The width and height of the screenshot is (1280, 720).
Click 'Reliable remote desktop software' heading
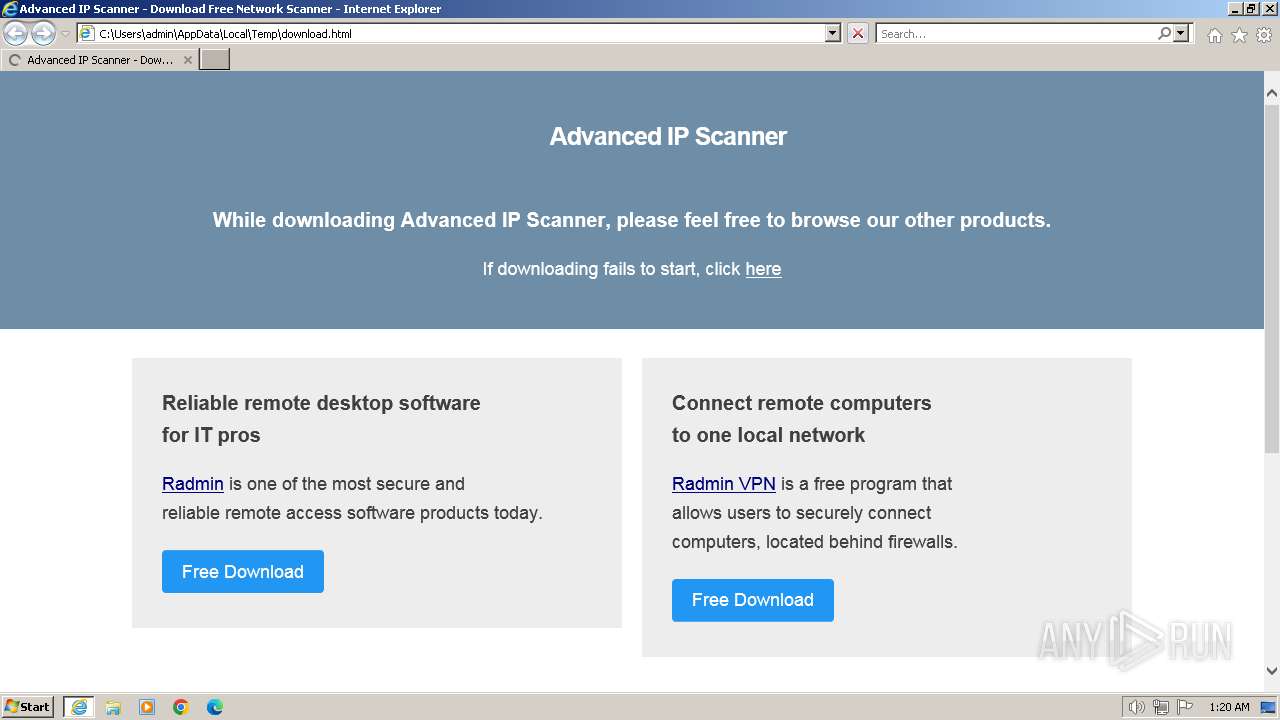click(321, 403)
